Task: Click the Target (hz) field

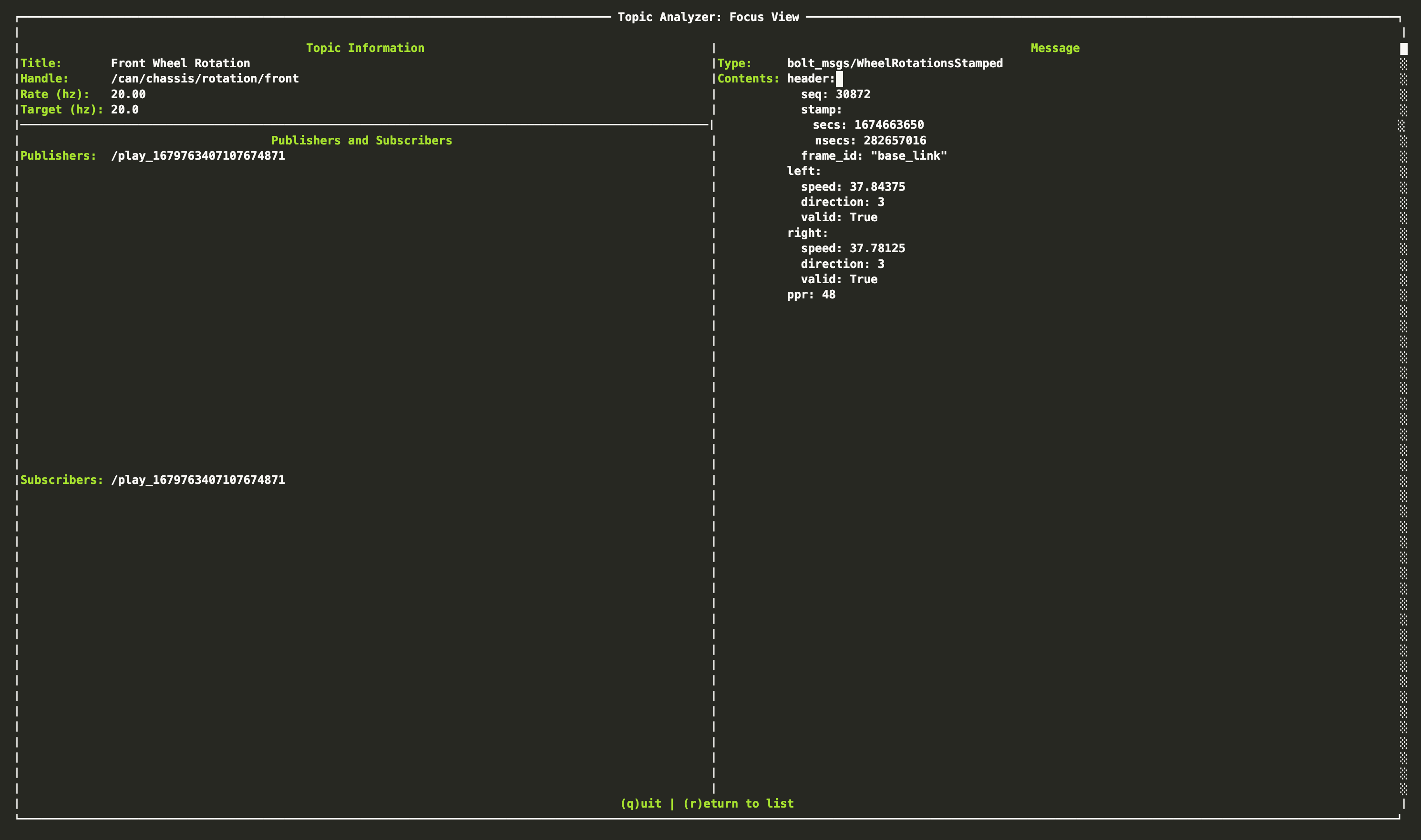Action: tap(59, 110)
